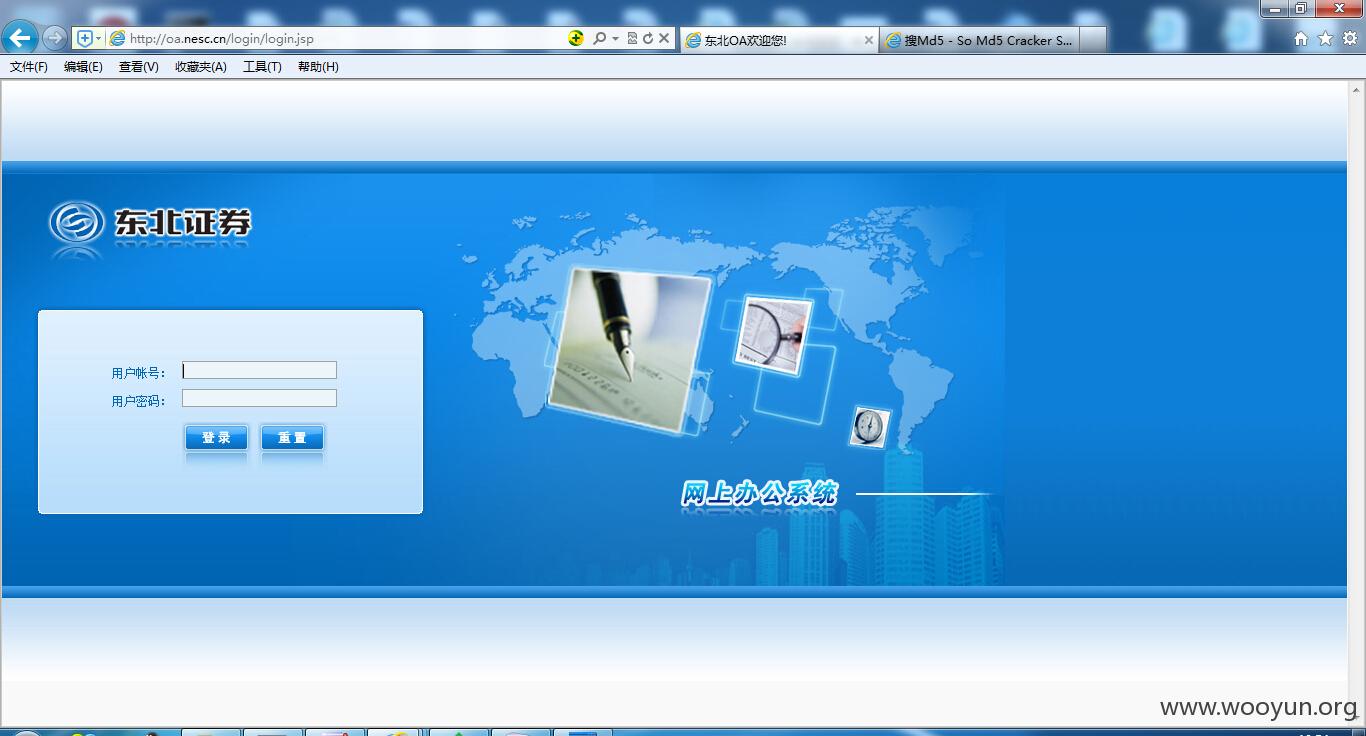Viewport: 1366px width, 736px height.
Task: Stop loading with the X icon in address bar
Action: [663, 38]
